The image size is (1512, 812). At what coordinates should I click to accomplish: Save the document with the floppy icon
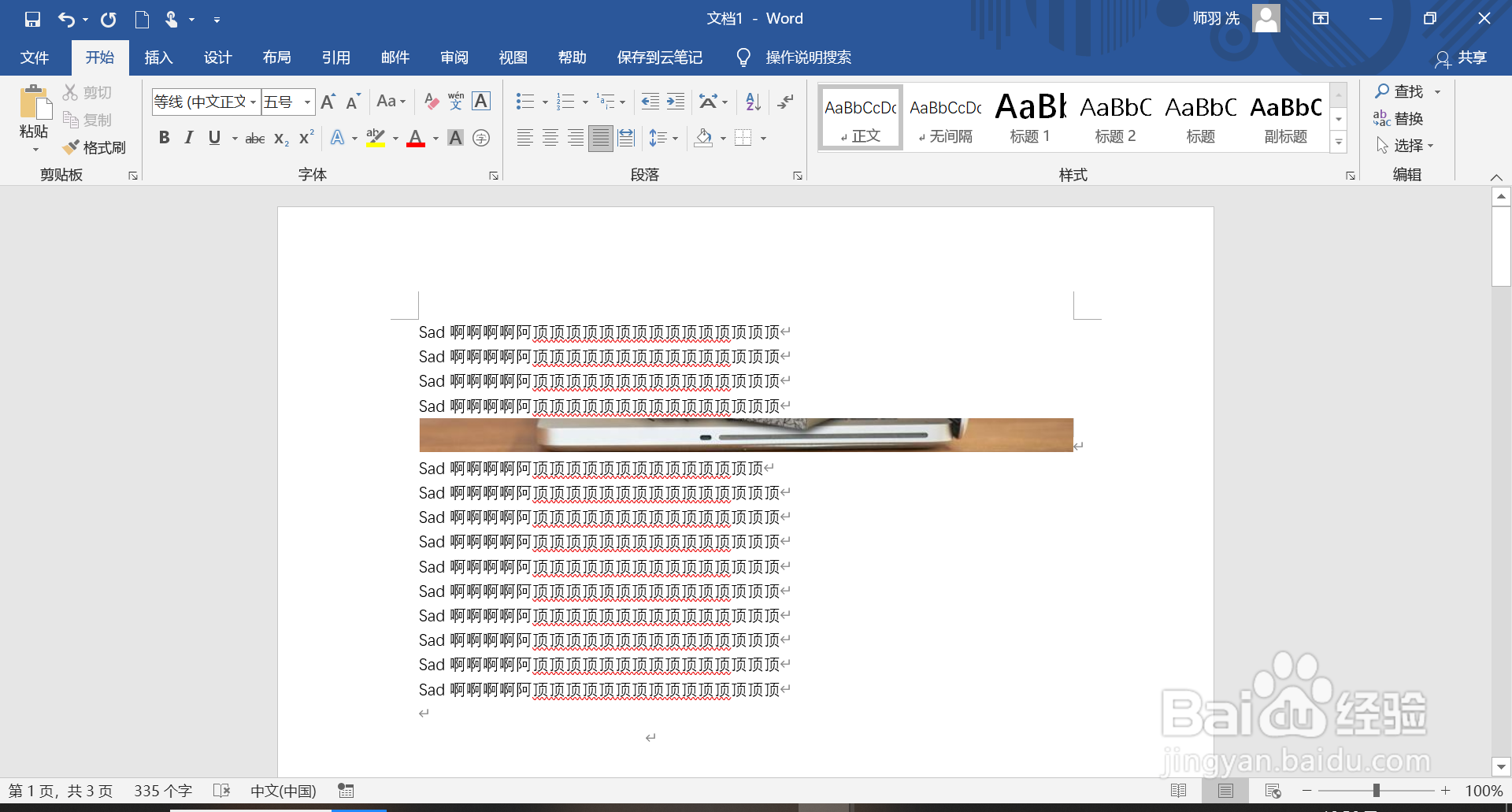click(32, 19)
